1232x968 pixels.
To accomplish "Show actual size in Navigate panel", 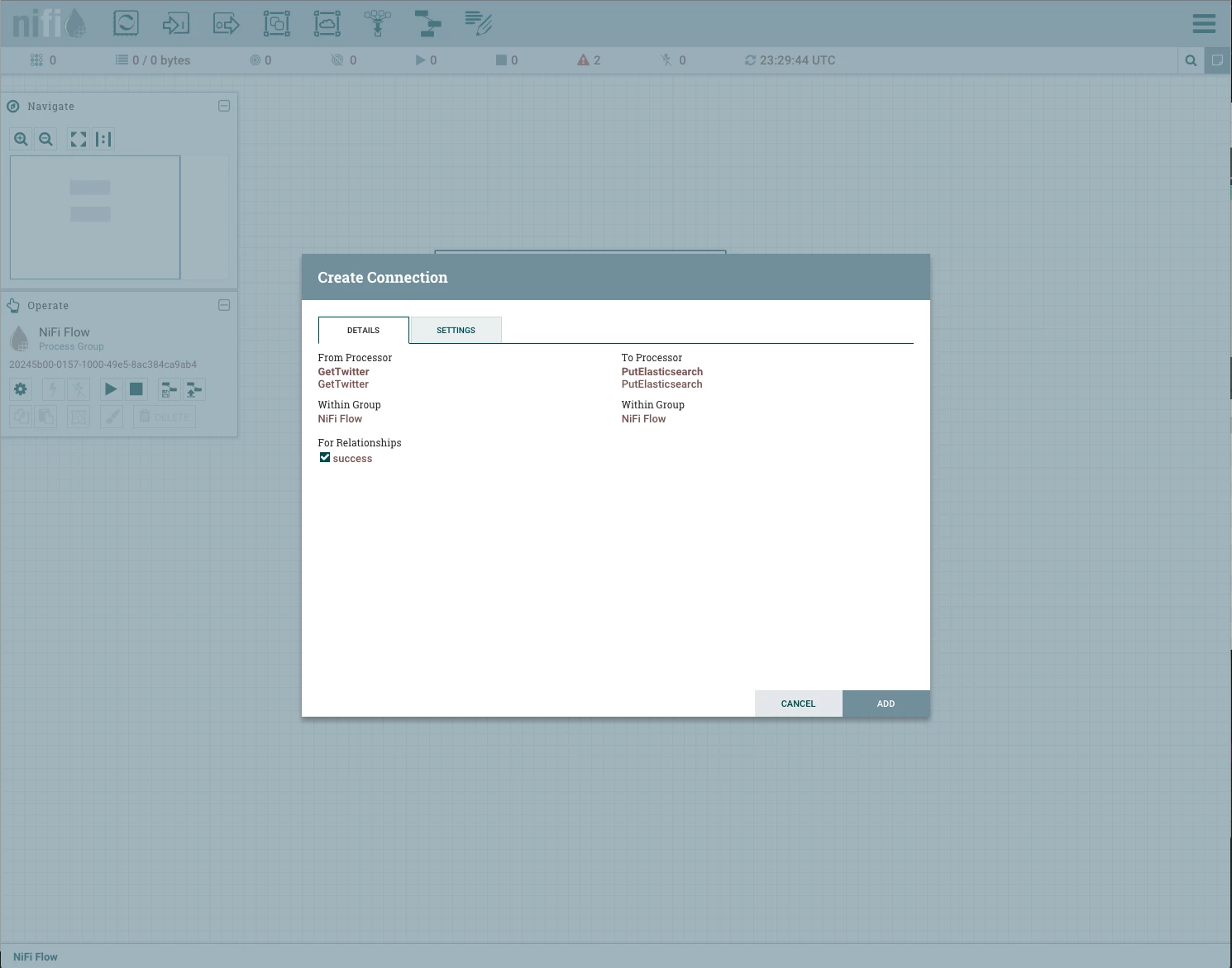I will [x=103, y=139].
